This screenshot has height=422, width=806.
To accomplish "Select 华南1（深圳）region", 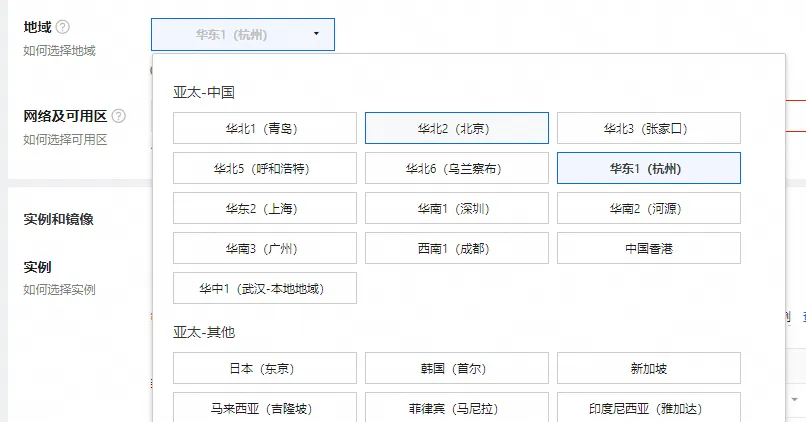I will [456, 208].
